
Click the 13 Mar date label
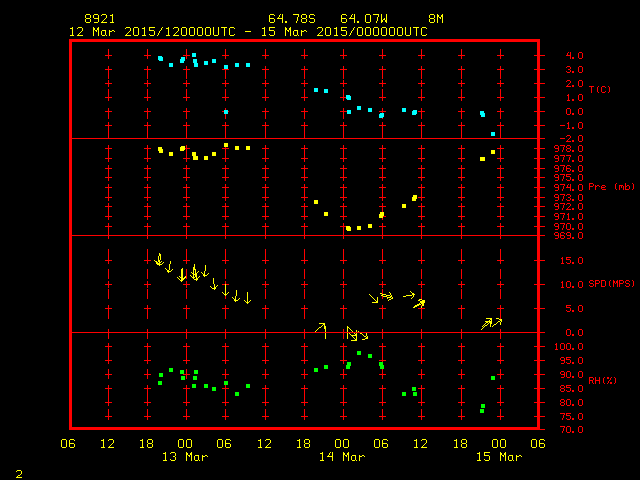point(185,457)
